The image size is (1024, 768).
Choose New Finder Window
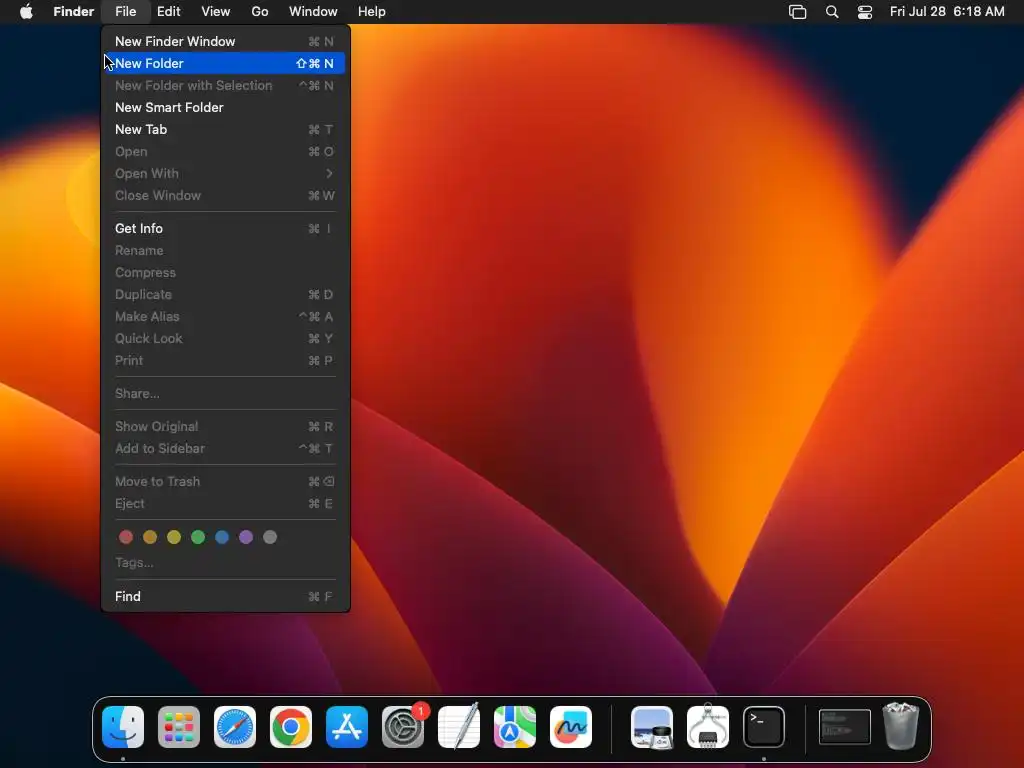click(225, 41)
